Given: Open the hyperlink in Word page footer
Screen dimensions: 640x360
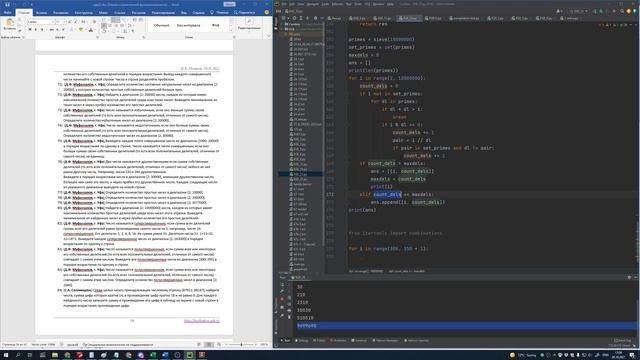Looking at the screenshot, I should [202, 321].
